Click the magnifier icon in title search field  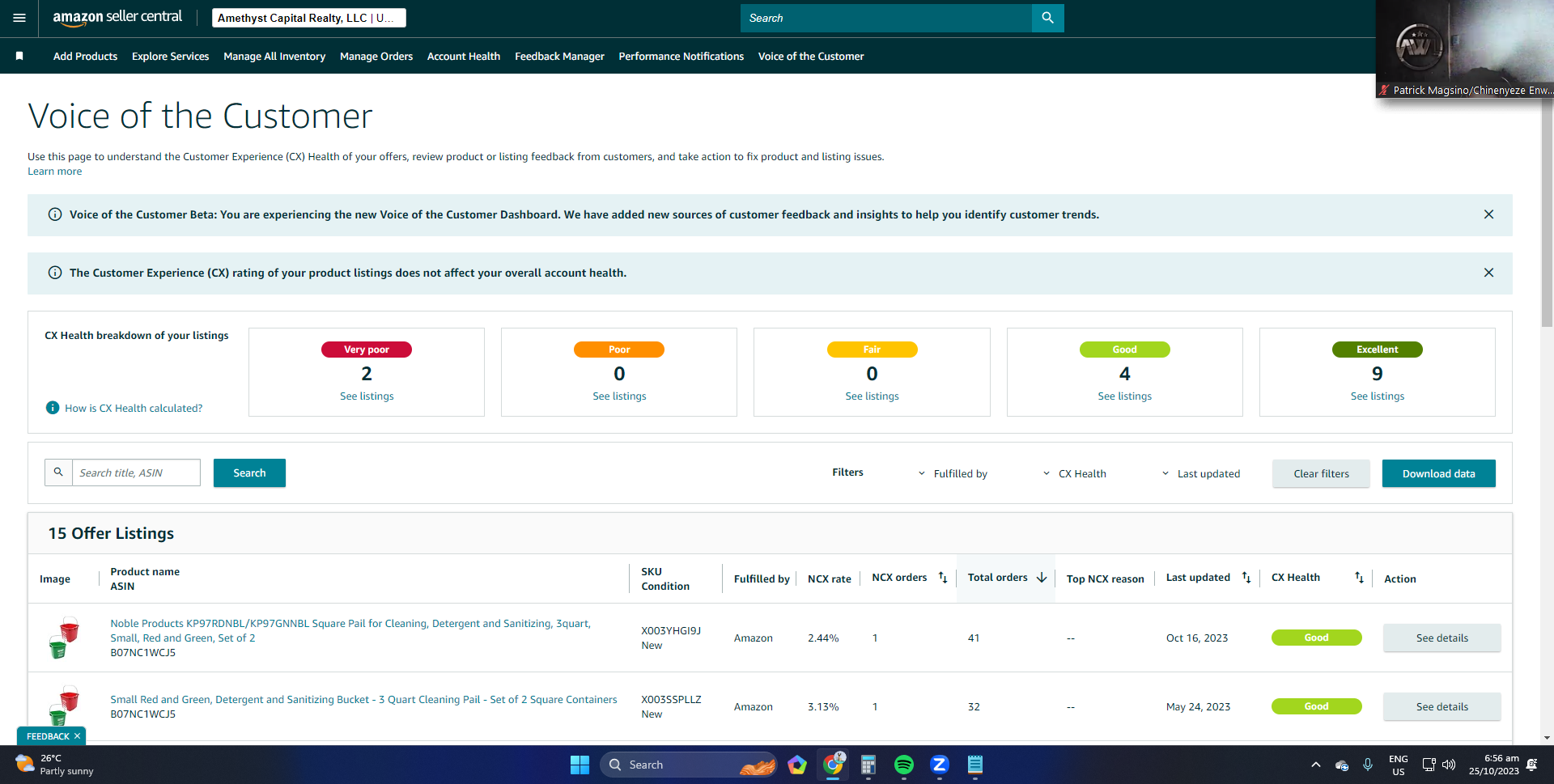coord(58,473)
